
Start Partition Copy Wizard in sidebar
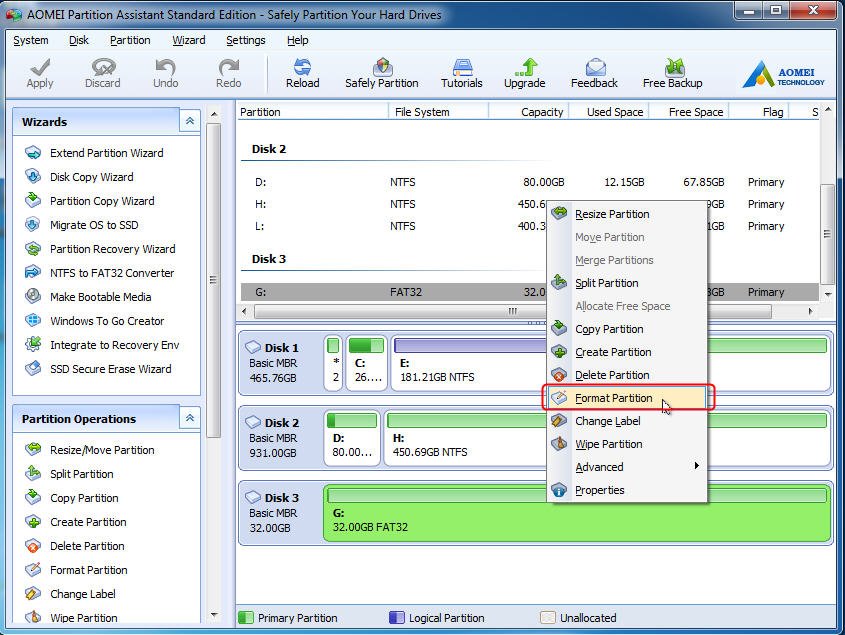89,201
